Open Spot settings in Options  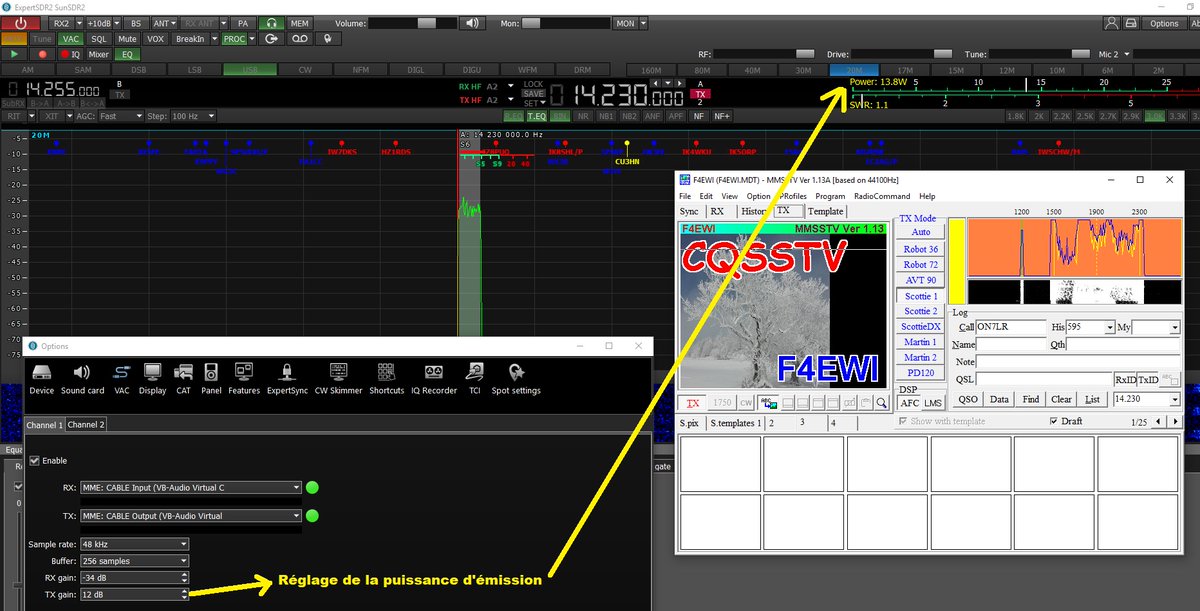pyautogui.click(x=517, y=378)
